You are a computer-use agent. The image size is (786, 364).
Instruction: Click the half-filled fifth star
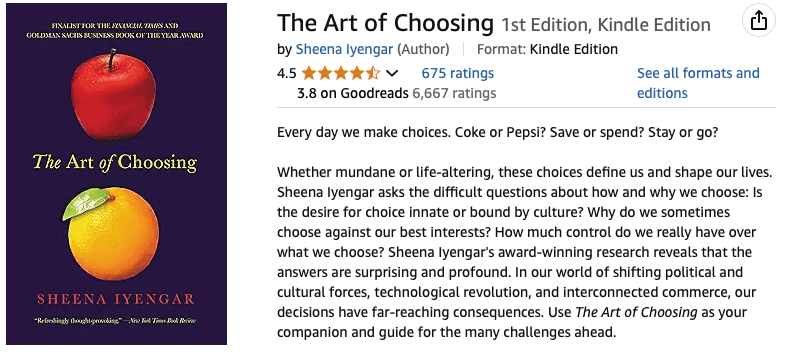pos(373,74)
